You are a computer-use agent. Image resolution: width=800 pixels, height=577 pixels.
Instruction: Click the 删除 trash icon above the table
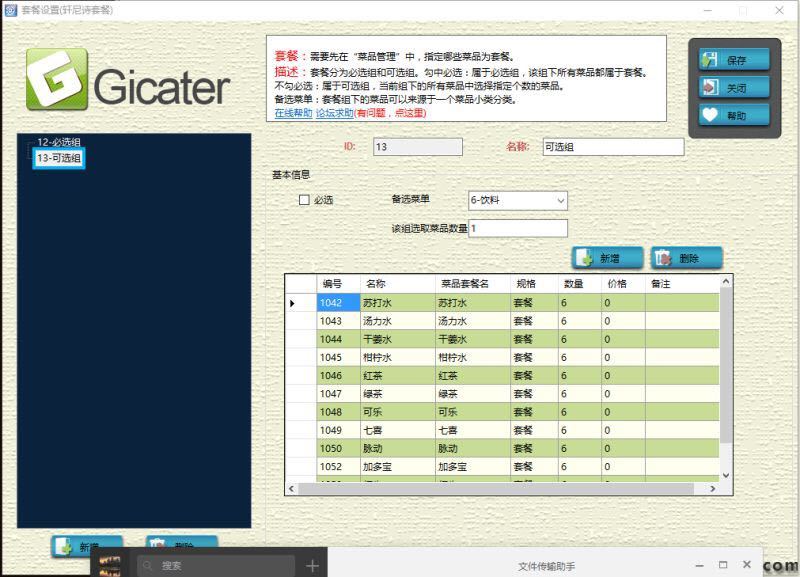point(664,258)
